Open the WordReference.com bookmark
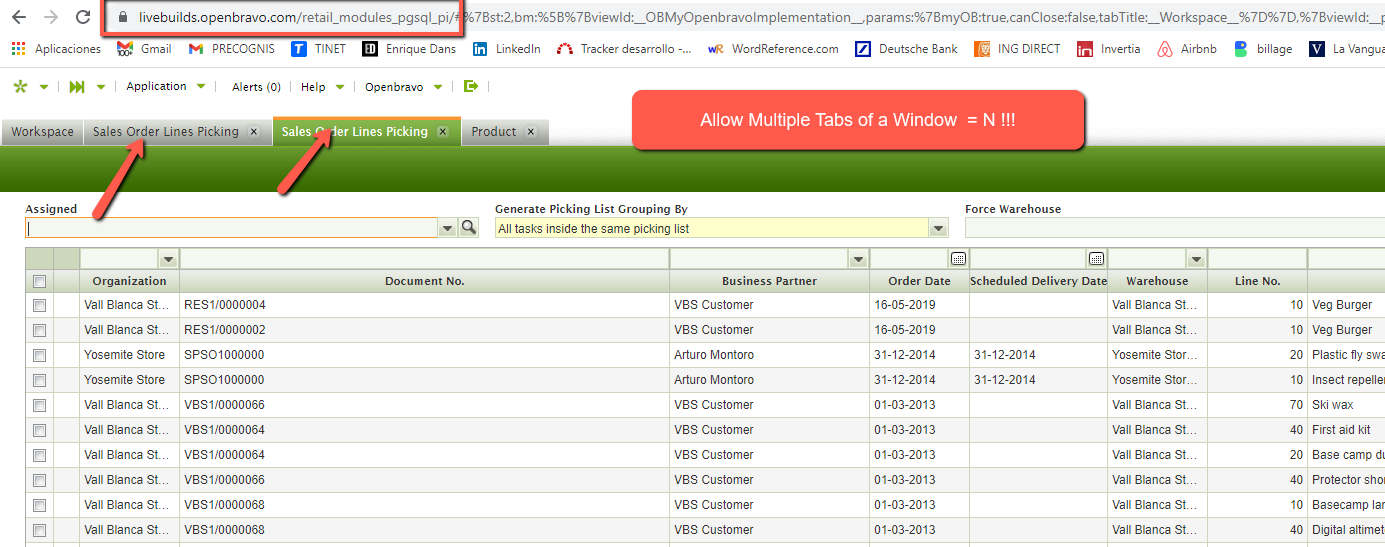This screenshot has width=1385, height=547. 773,48
